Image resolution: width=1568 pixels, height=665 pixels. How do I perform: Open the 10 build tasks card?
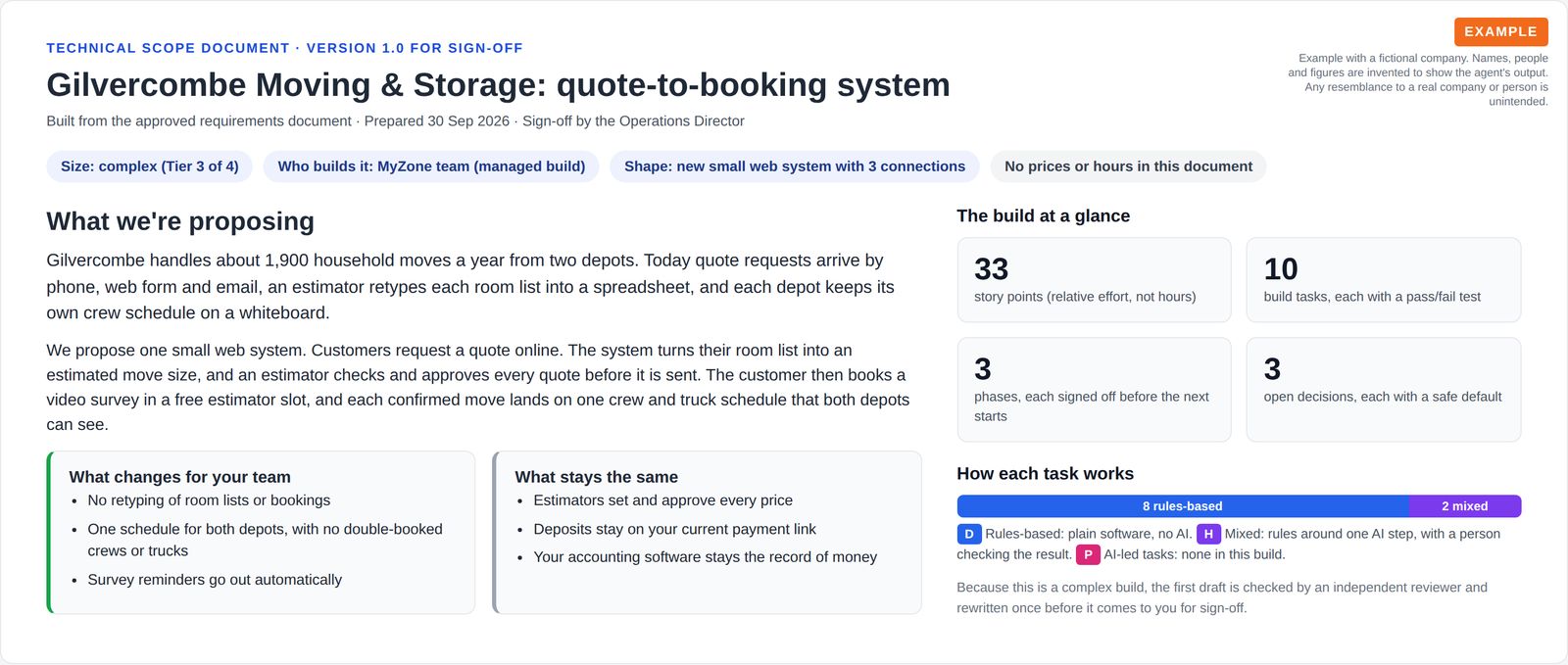click(1384, 280)
